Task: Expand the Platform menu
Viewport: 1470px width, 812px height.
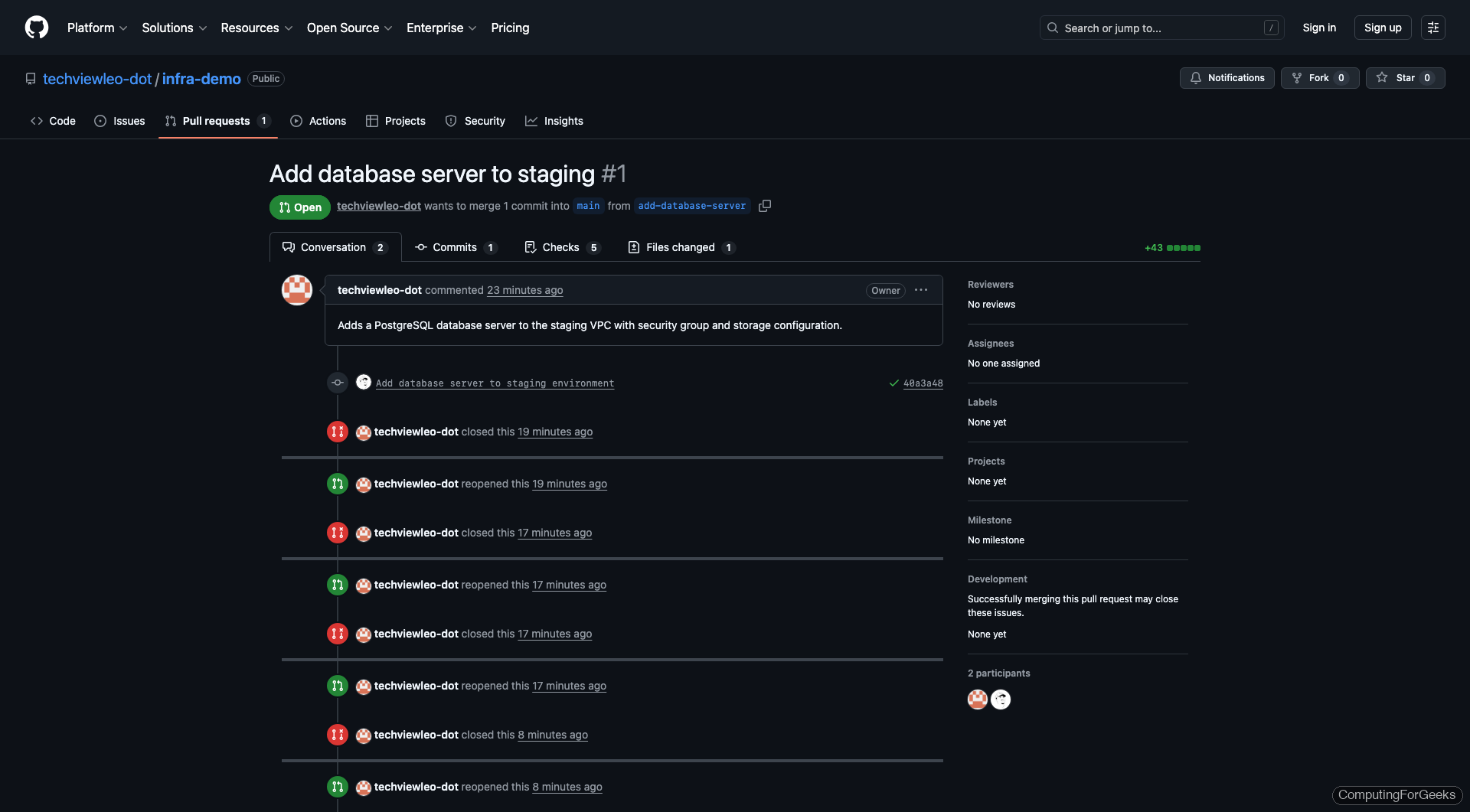Action: (97, 28)
